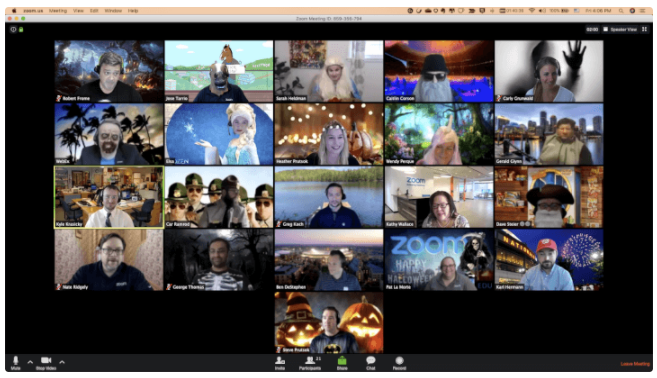657x378 pixels.
Task: Open the Window menu in menu bar
Action: pos(113,10)
